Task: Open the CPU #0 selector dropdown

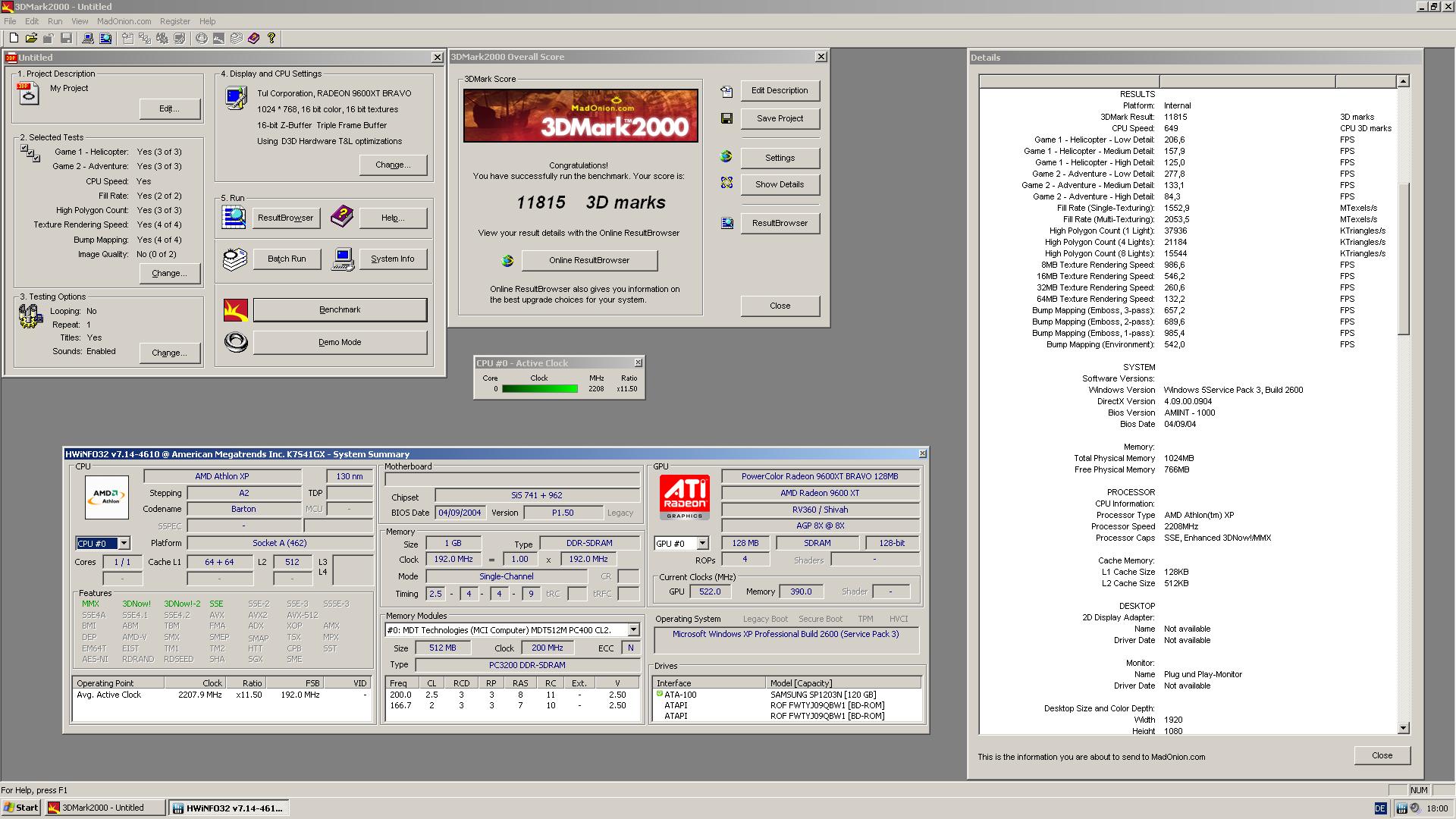Action: coord(124,543)
